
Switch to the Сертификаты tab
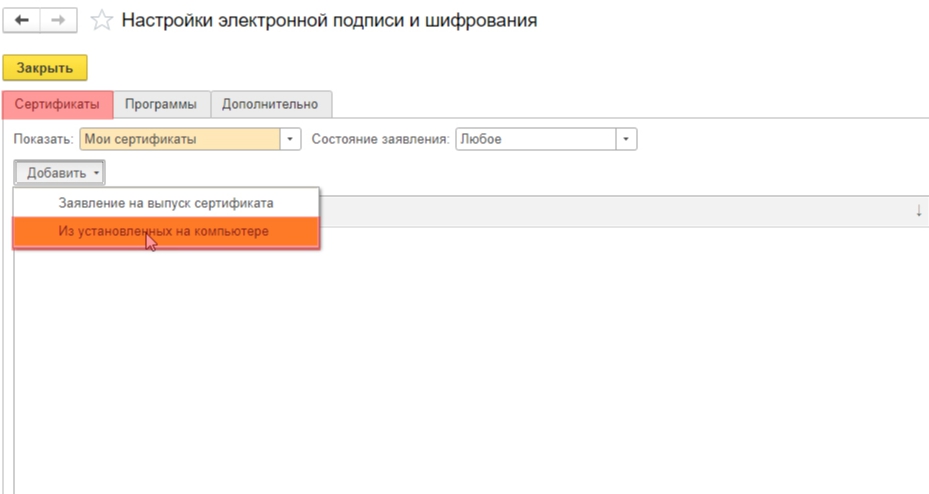click(x=57, y=104)
